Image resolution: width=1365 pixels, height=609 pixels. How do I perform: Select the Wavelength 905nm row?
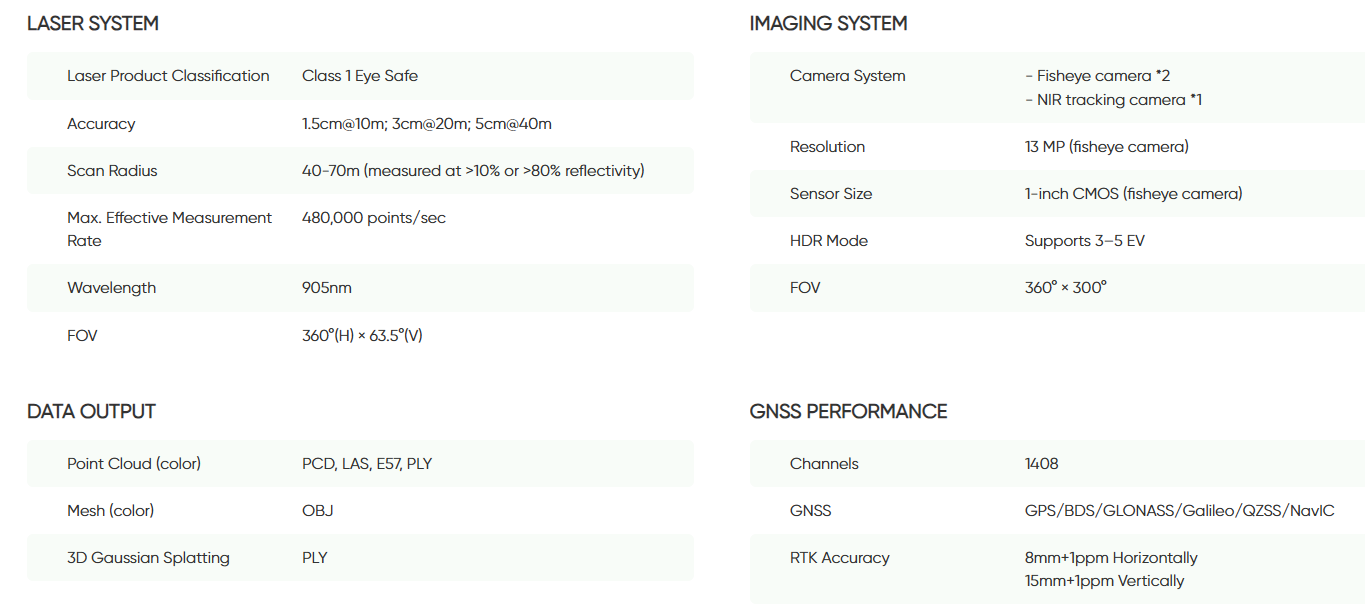[360, 288]
